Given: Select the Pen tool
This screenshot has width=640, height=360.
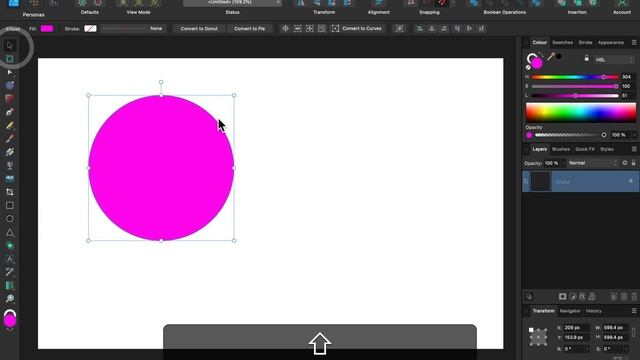Looking at the screenshot, I should [10, 112].
